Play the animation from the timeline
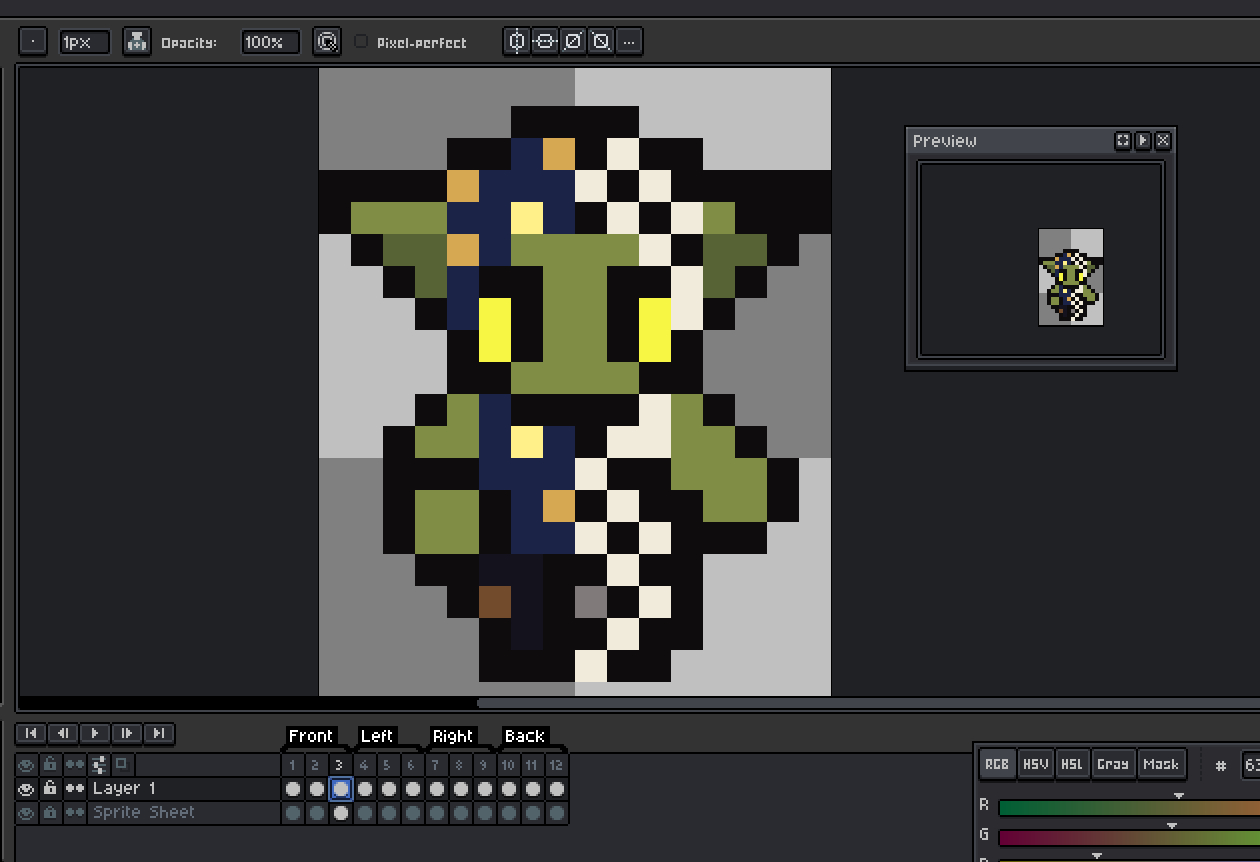The image size is (1260, 862). tap(95, 733)
